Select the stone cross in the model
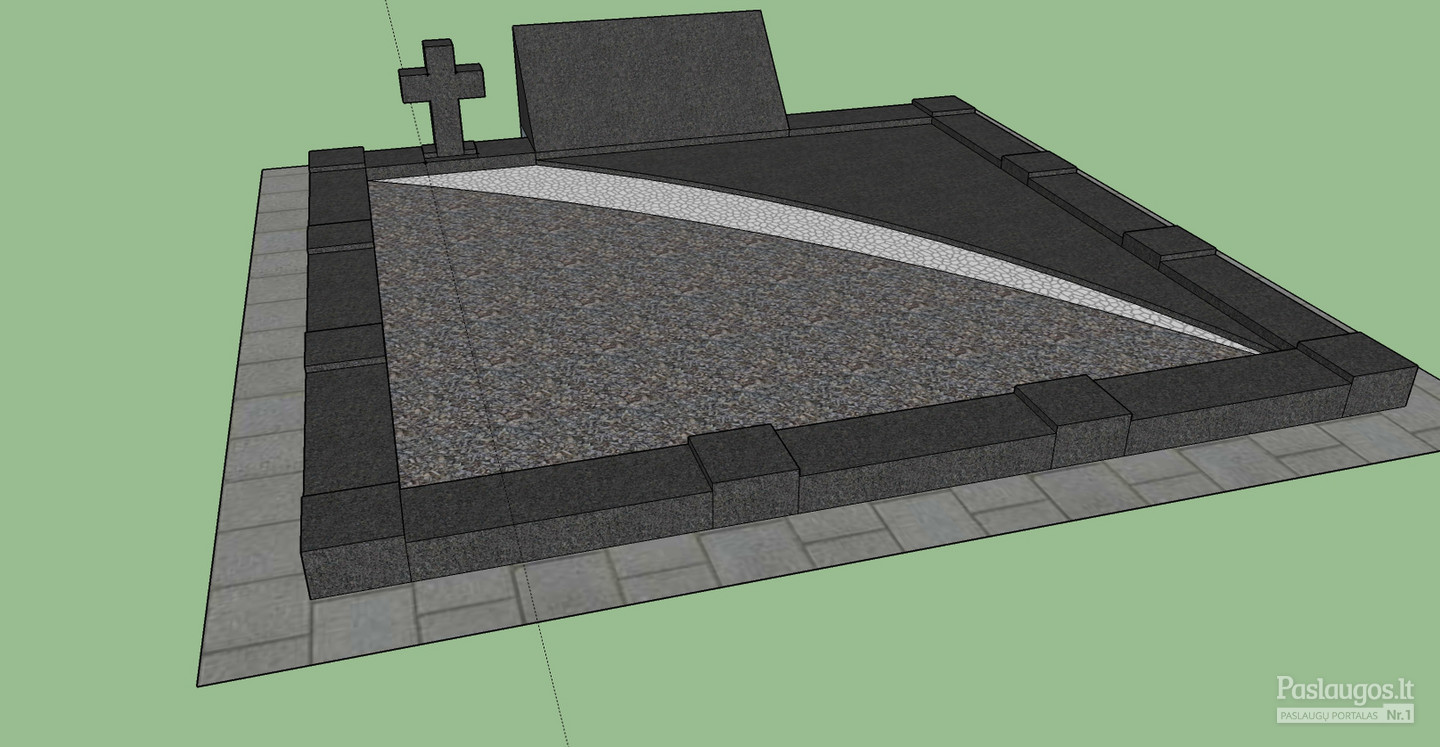The image size is (1440, 747). click(442, 97)
